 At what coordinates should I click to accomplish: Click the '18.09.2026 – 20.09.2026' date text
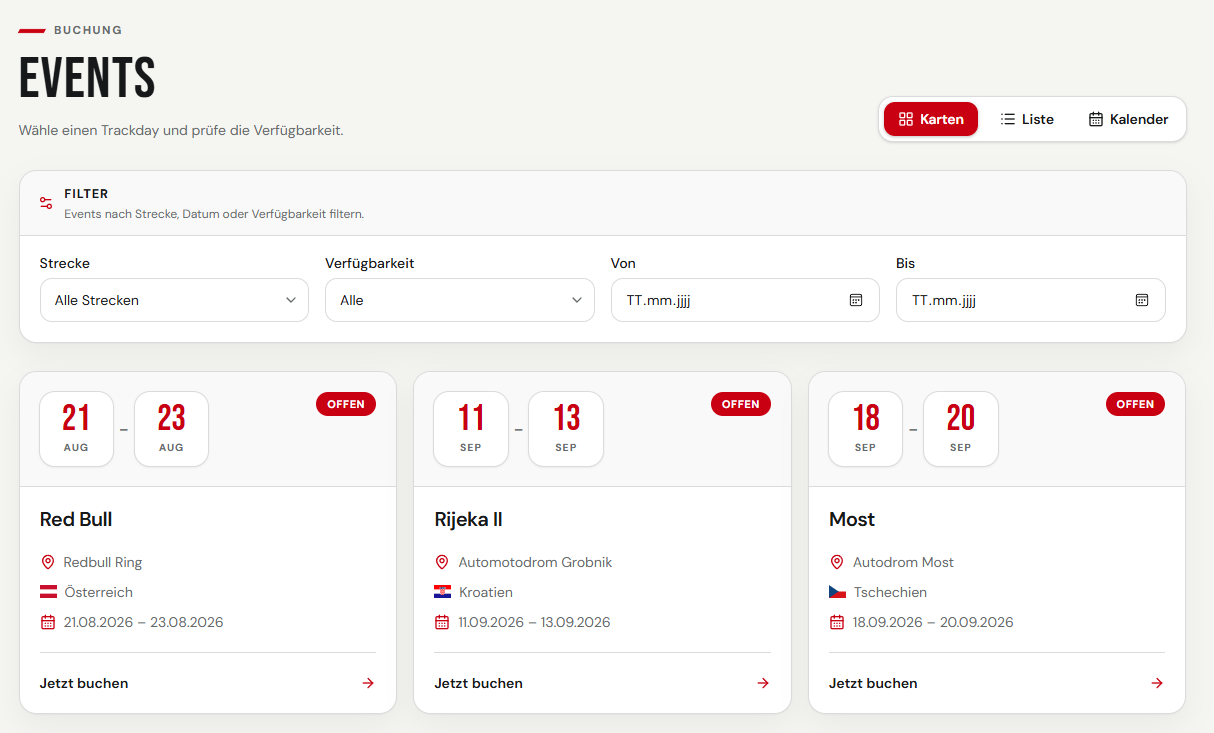click(933, 622)
